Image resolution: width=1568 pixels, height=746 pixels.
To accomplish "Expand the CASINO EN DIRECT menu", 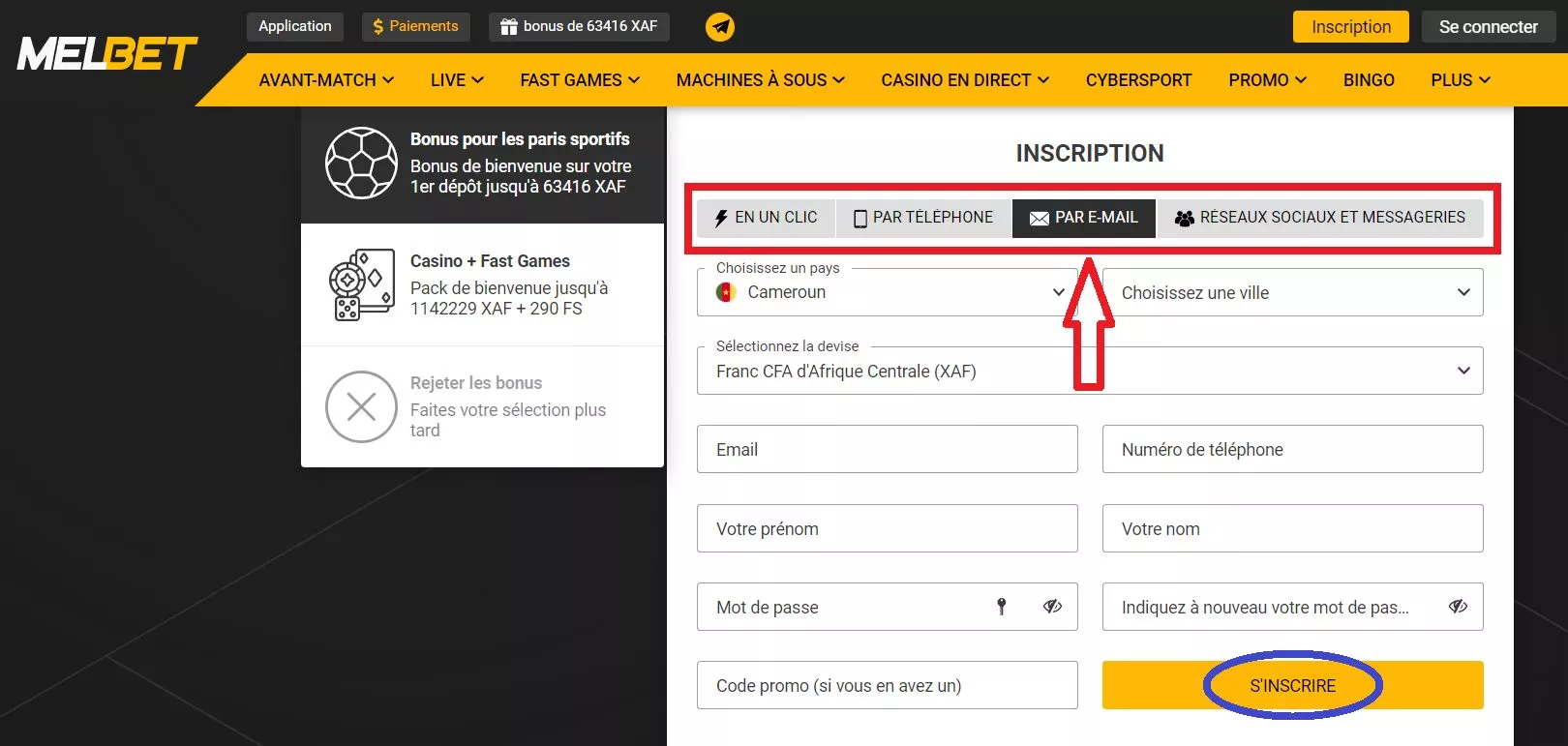I will point(965,80).
